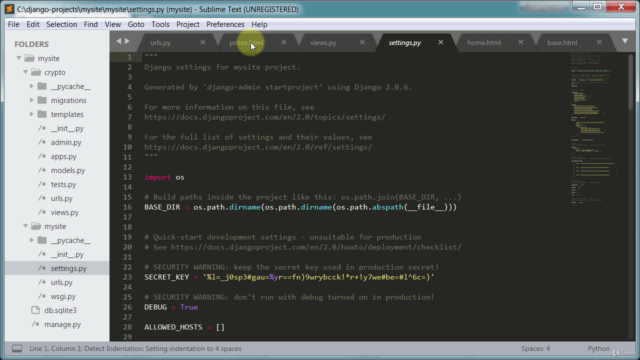The width and height of the screenshot is (640, 360).
Task: Open the Edit menu
Action: [x=33, y=24]
